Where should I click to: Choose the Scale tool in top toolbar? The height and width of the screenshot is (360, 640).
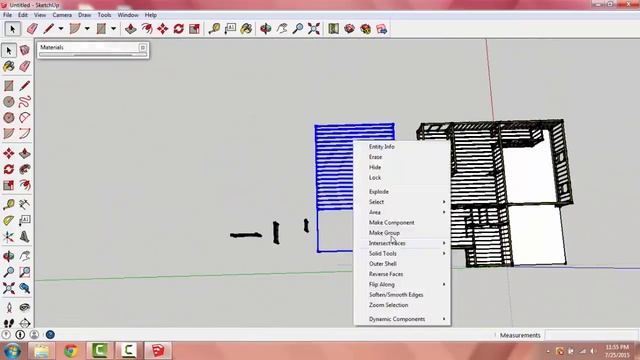click(194, 29)
